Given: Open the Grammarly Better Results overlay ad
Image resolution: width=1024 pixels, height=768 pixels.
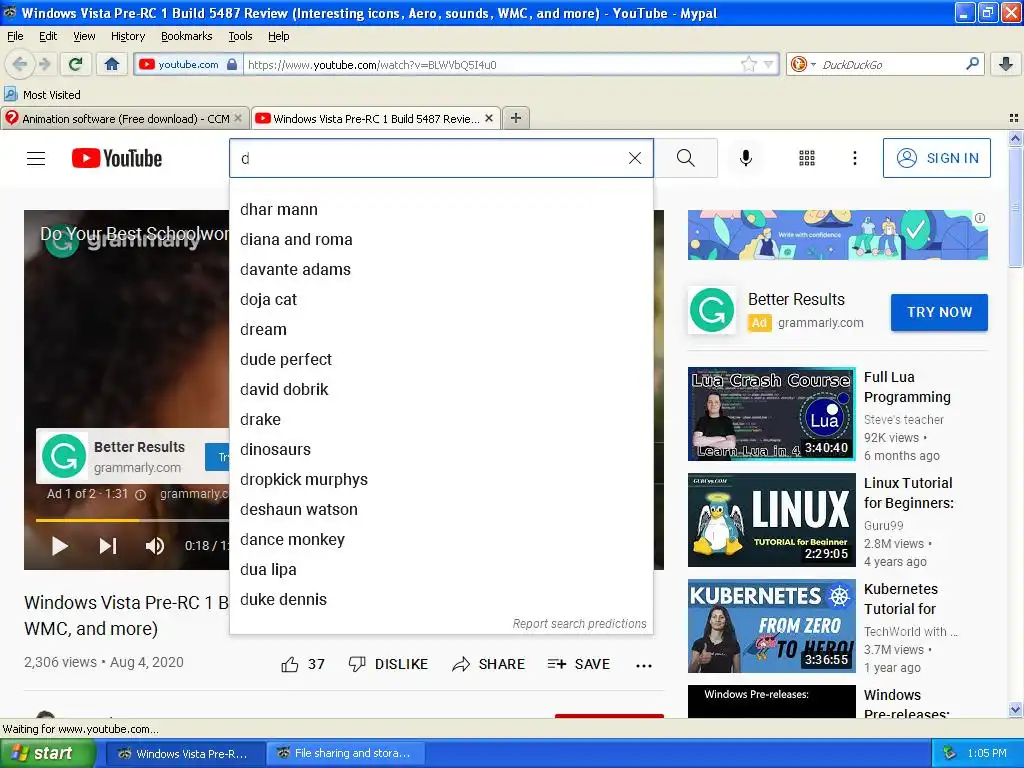Looking at the screenshot, I should click(133, 456).
